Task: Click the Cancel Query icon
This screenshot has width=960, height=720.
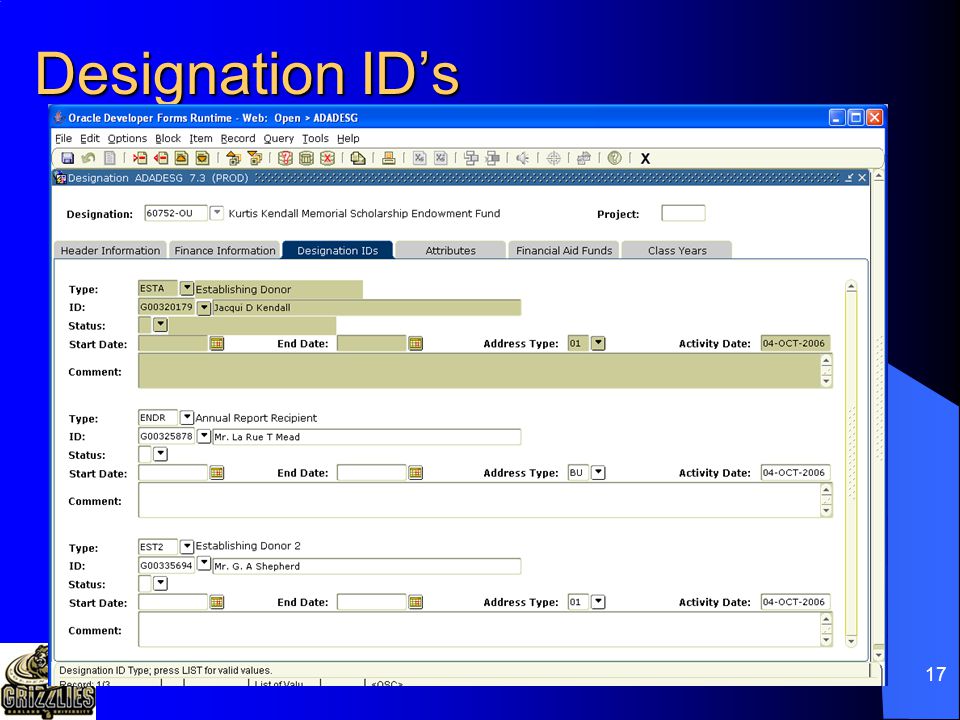Action: pyautogui.click(x=328, y=158)
